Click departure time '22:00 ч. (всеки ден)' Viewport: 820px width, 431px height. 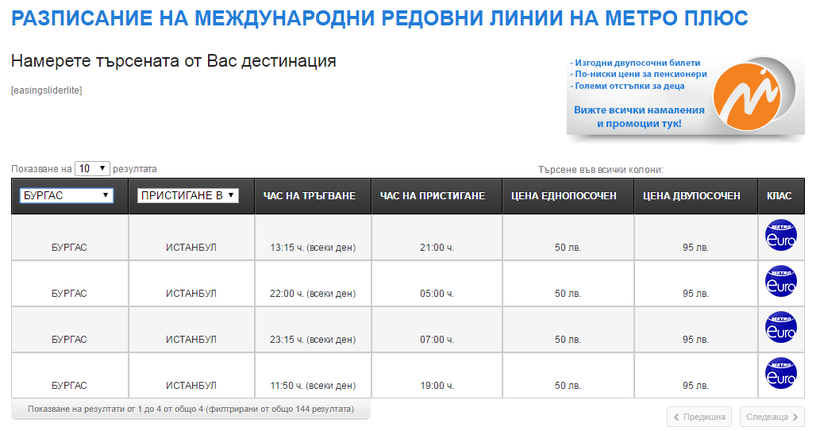click(313, 293)
